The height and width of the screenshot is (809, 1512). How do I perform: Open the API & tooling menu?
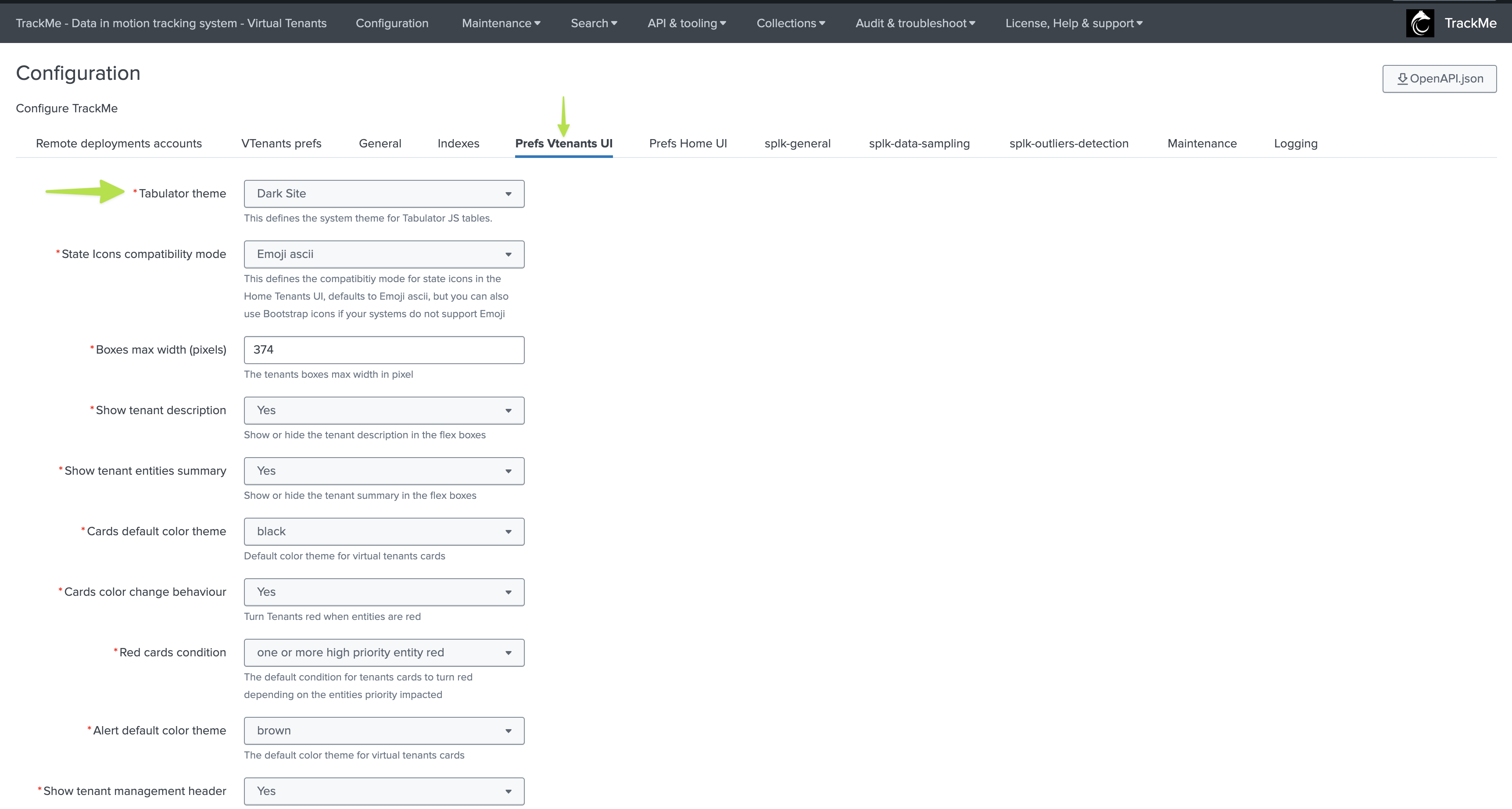(x=686, y=24)
